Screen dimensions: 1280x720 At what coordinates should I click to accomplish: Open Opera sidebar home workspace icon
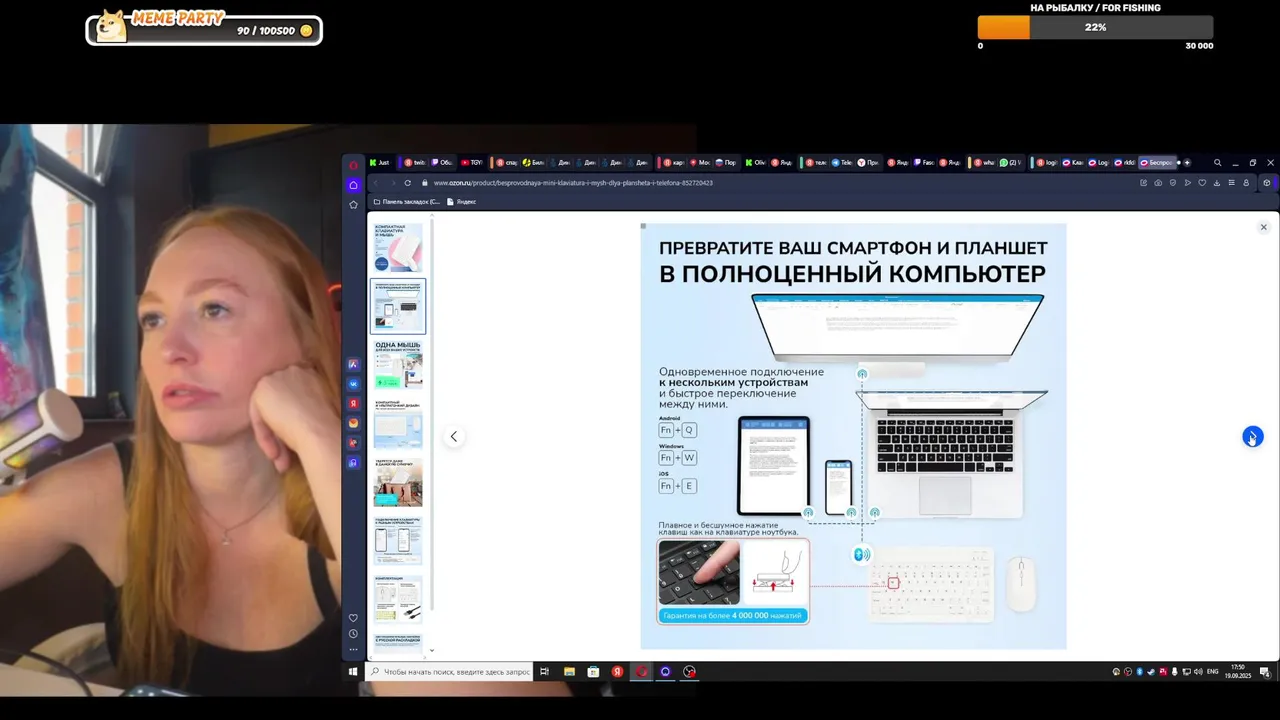[353, 185]
